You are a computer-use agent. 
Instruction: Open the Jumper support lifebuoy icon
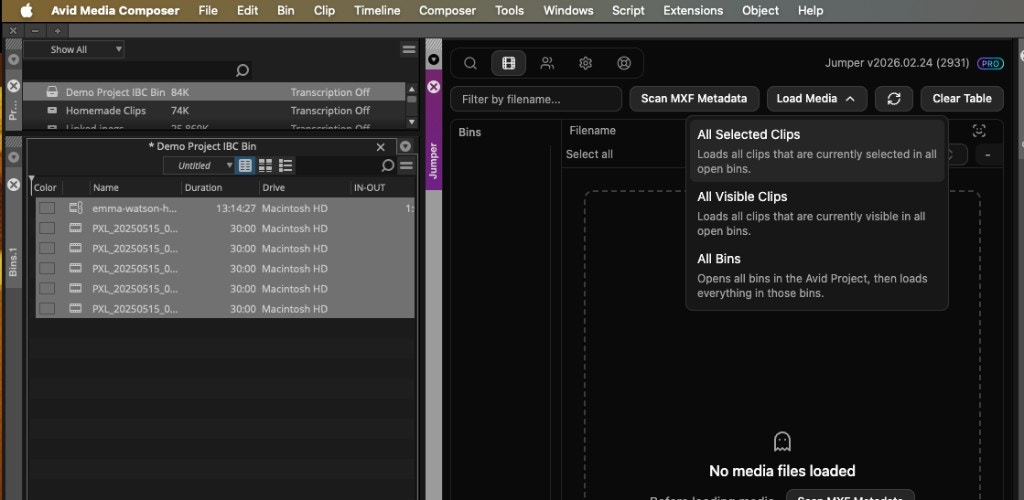click(624, 63)
